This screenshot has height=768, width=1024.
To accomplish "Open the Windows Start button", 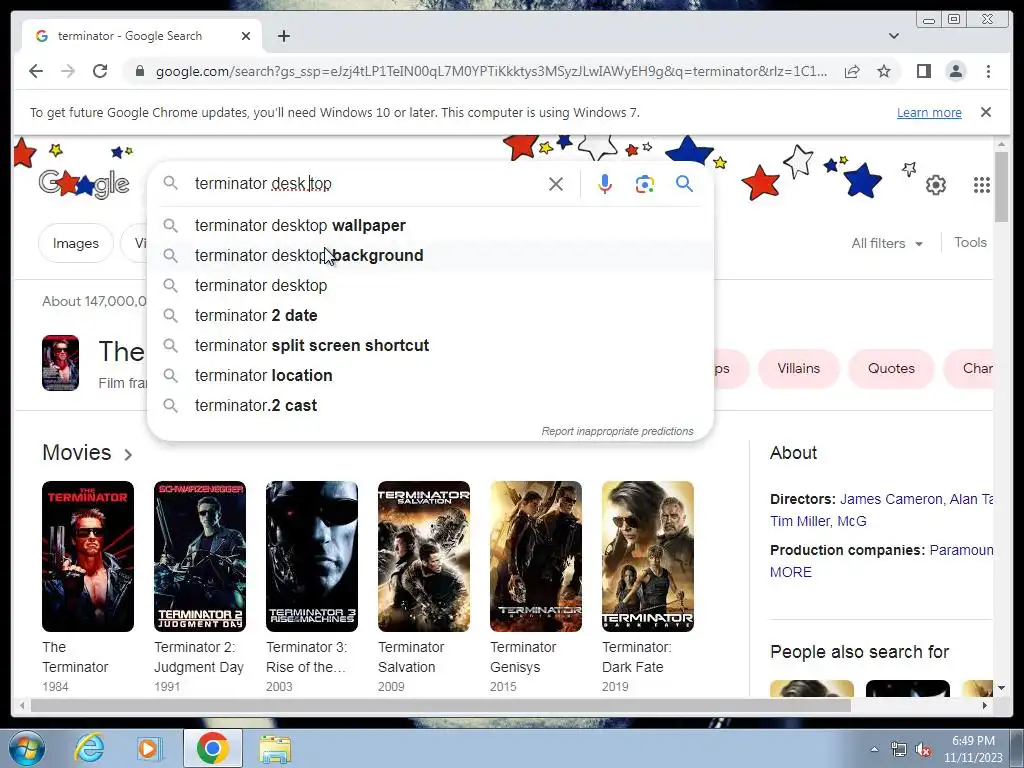I will pyautogui.click(x=26, y=748).
